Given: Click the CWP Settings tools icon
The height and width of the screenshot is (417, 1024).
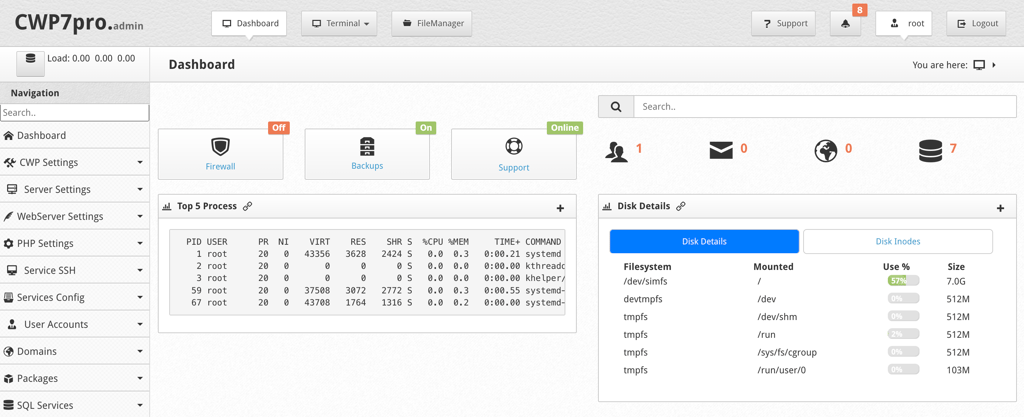Looking at the screenshot, I should pyautogui.click(x=9, y=162).
